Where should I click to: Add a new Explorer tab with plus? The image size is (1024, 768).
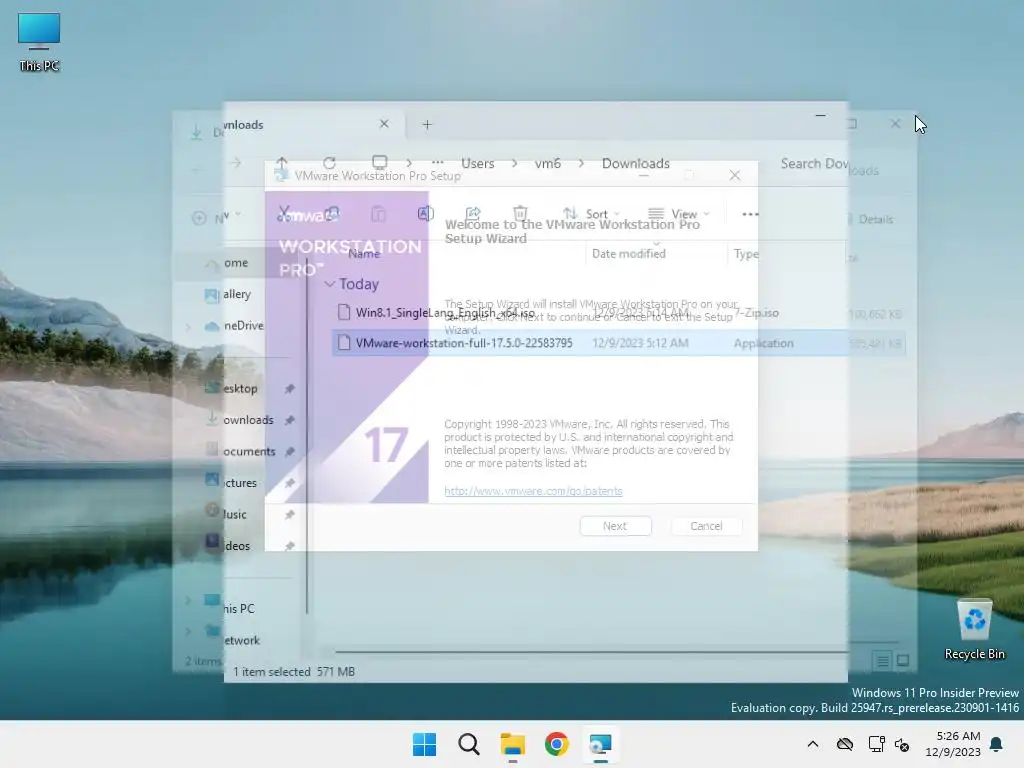427,124
